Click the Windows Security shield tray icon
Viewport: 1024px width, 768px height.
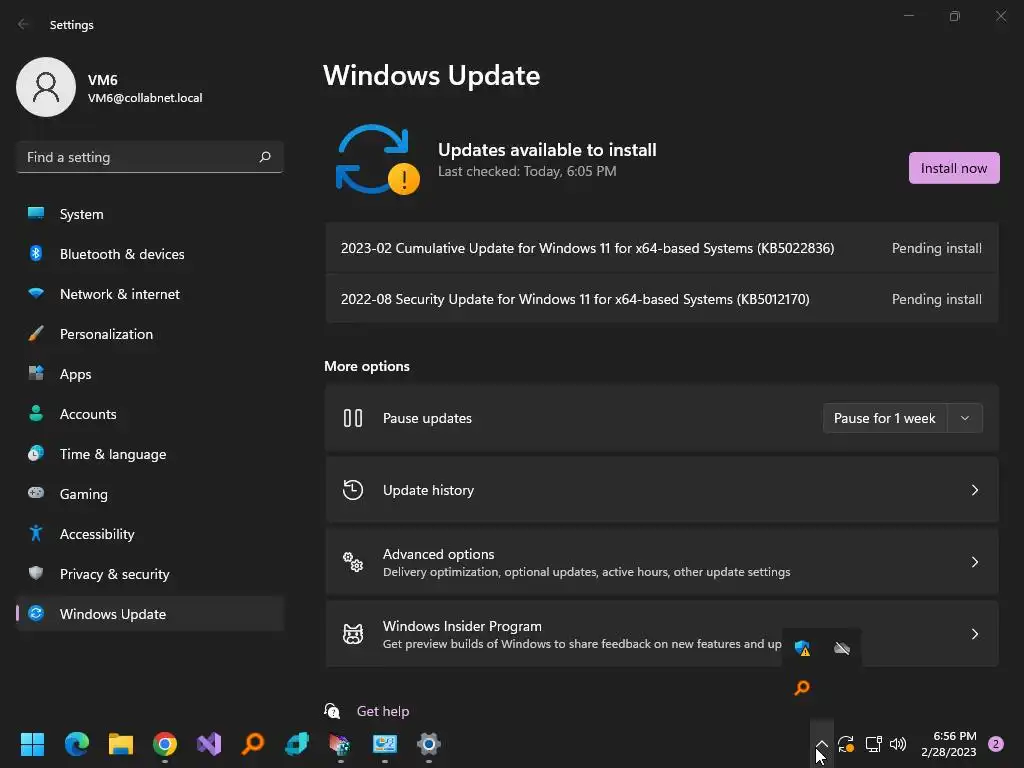[802, 648]
